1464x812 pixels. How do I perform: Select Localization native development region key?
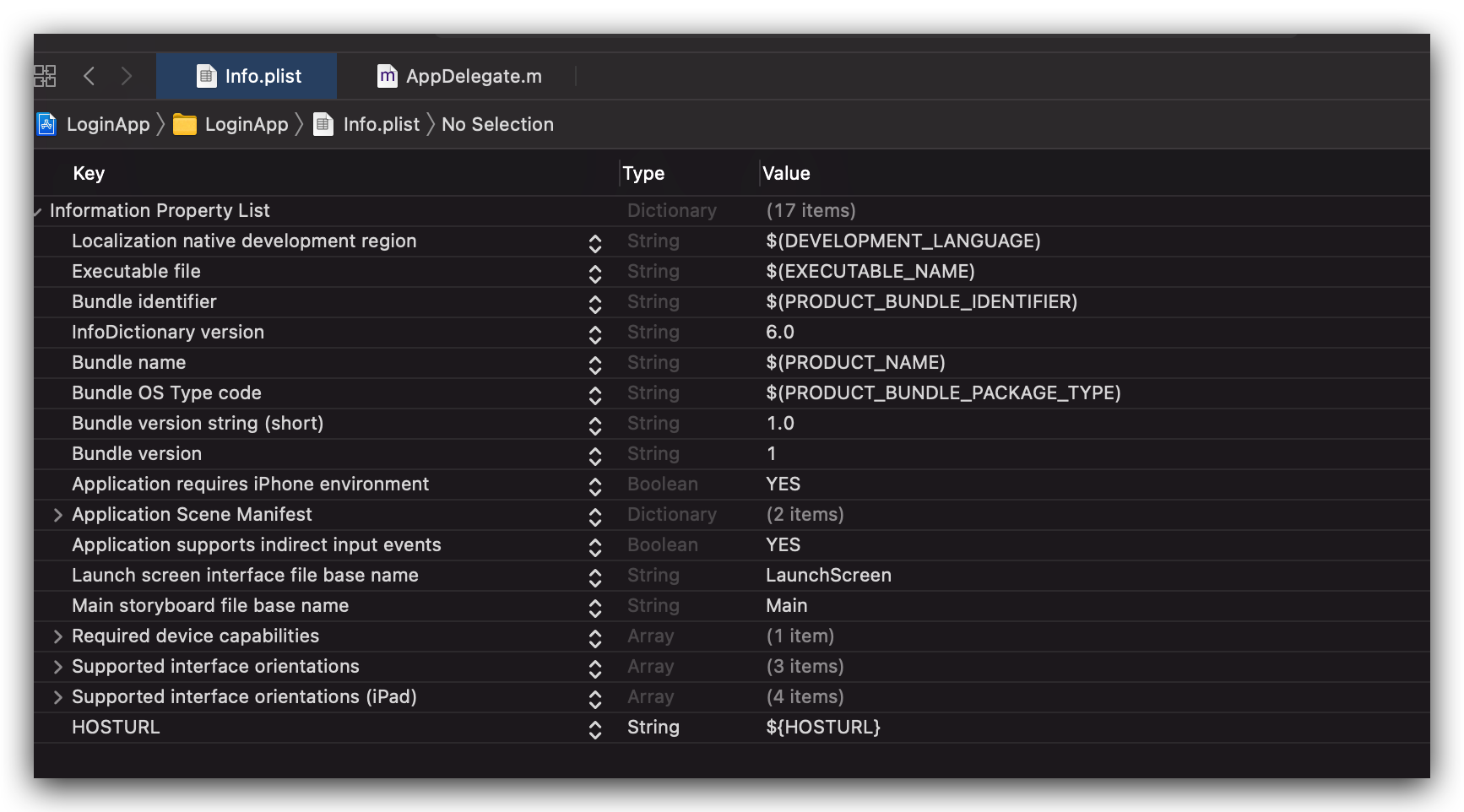tap(244, 241)
